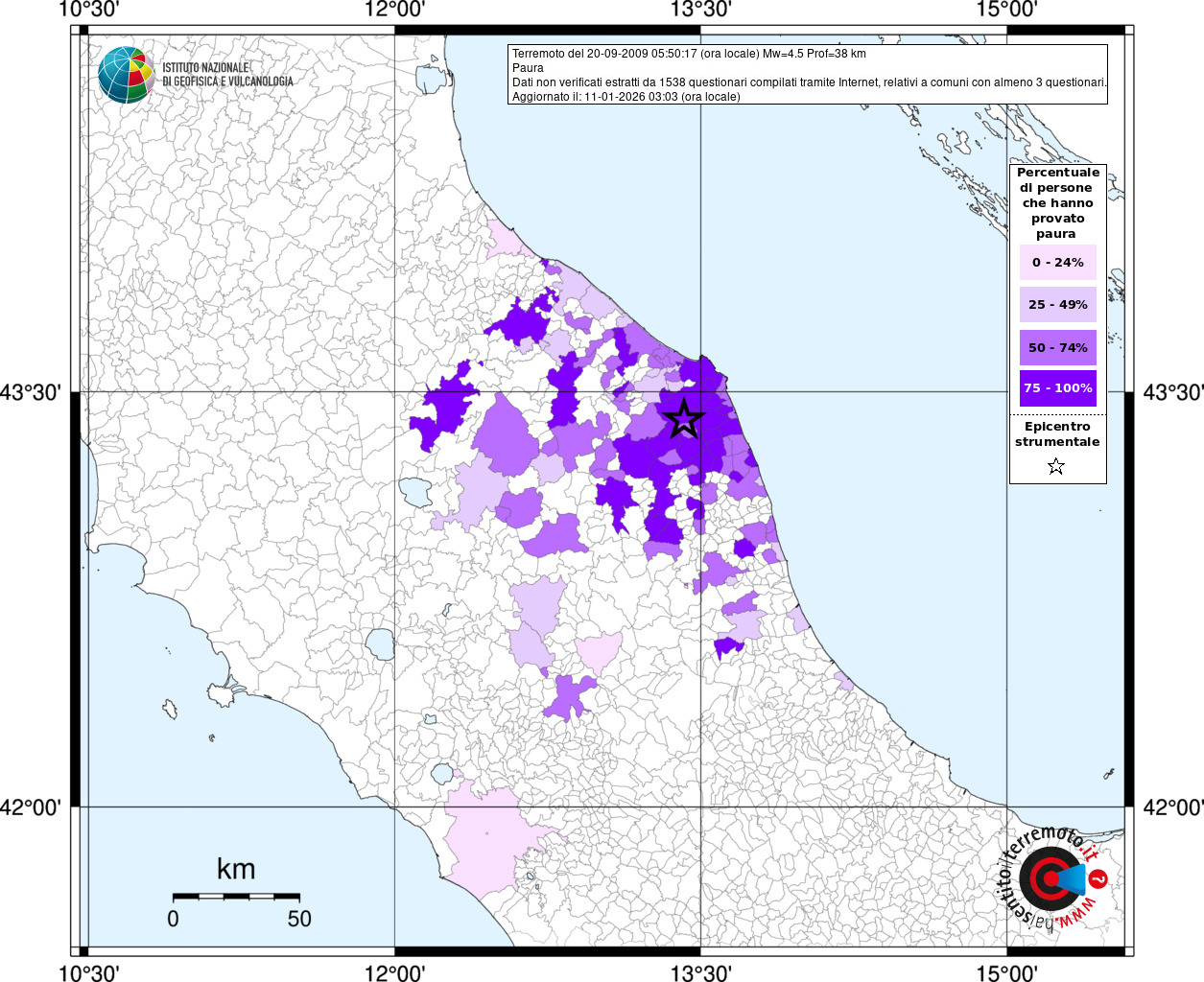Click the left 42°00' latitude label
This screenshot has width=1204, height=982.
[x=31, y=807]
